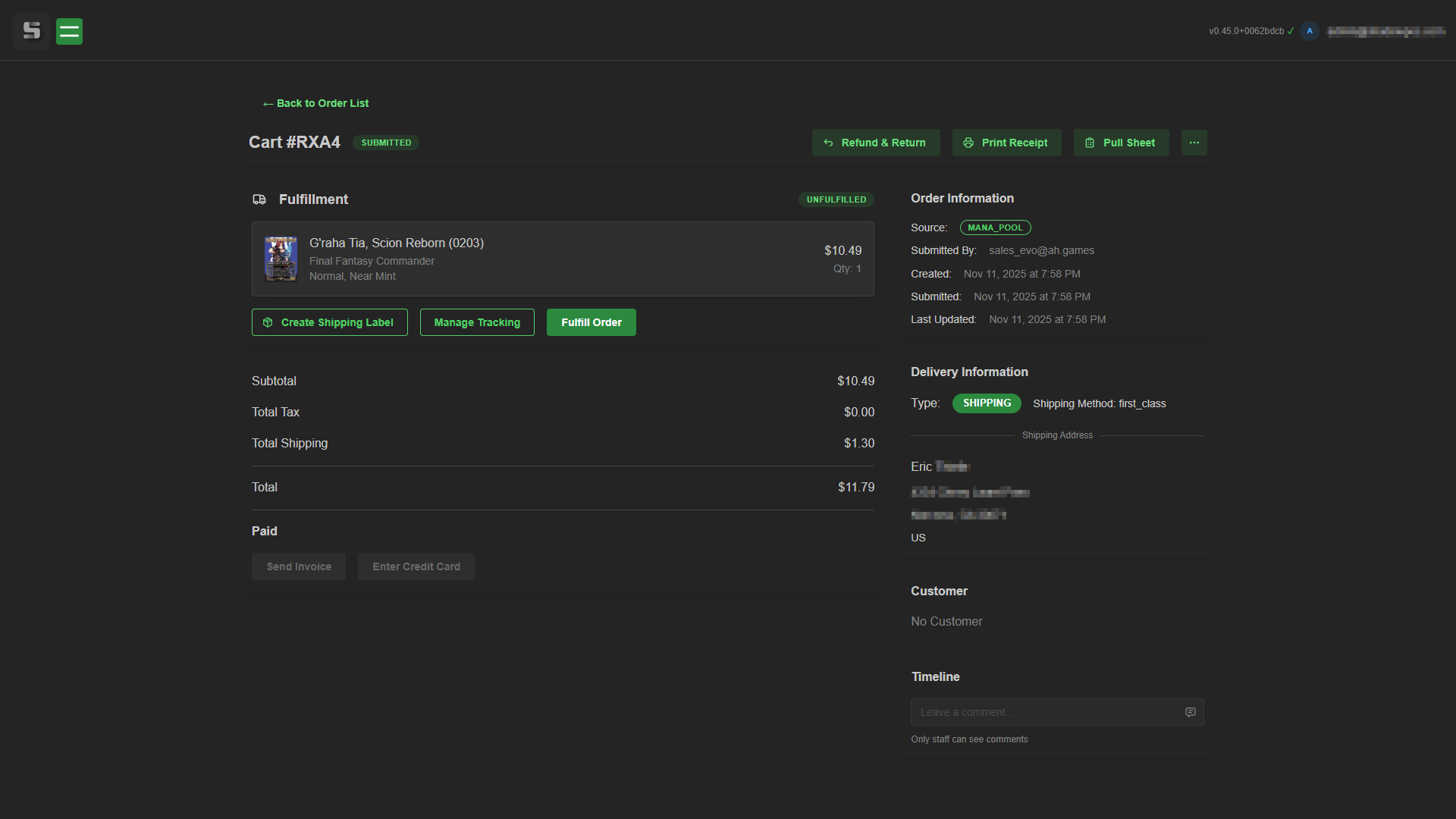Open Manage Tracking
This screenshot has width=1456, height=819.
476,322
